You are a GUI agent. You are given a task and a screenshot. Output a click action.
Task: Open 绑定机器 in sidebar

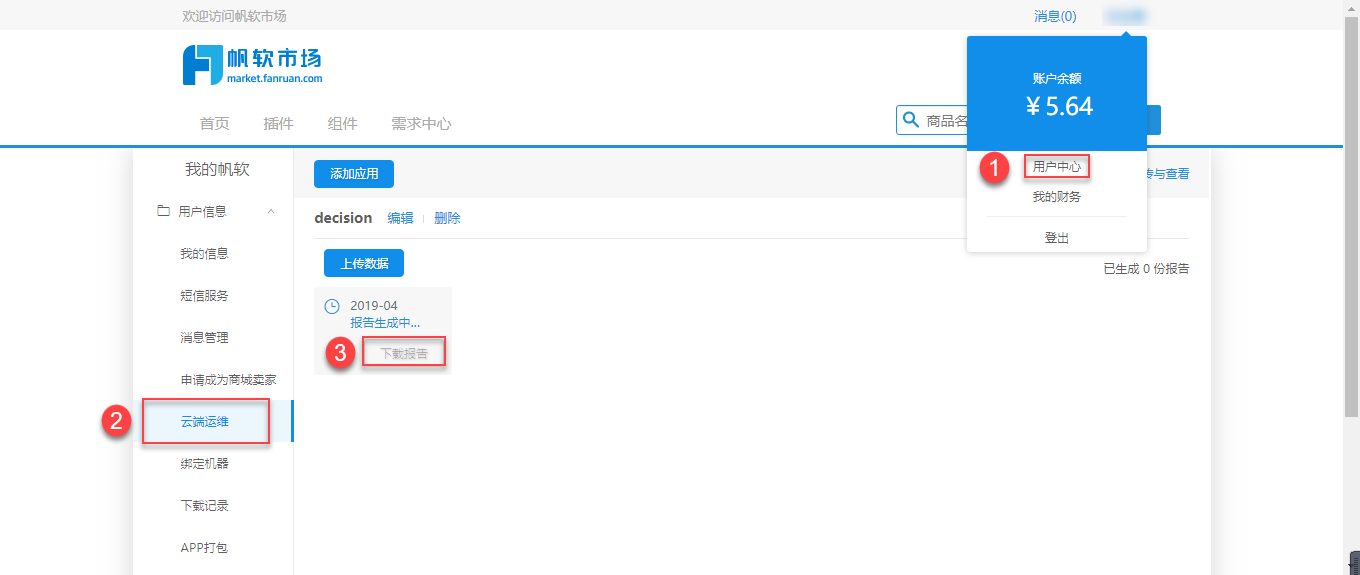(204, 464)
